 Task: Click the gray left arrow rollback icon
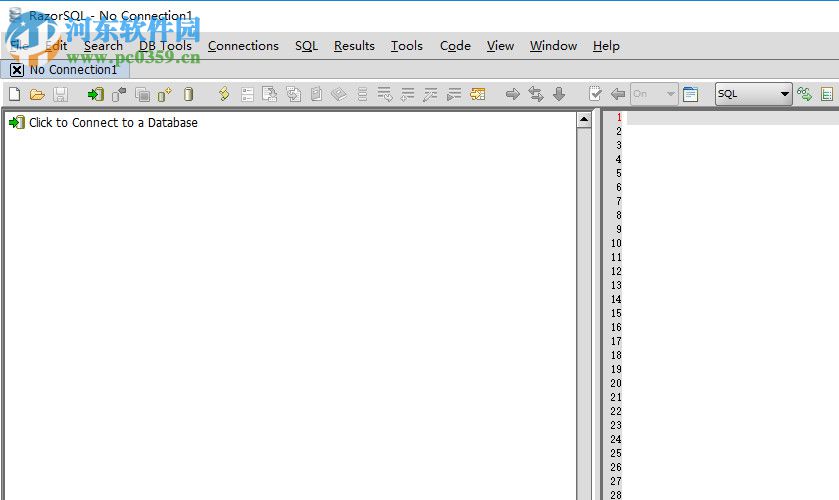click(618, 94)
